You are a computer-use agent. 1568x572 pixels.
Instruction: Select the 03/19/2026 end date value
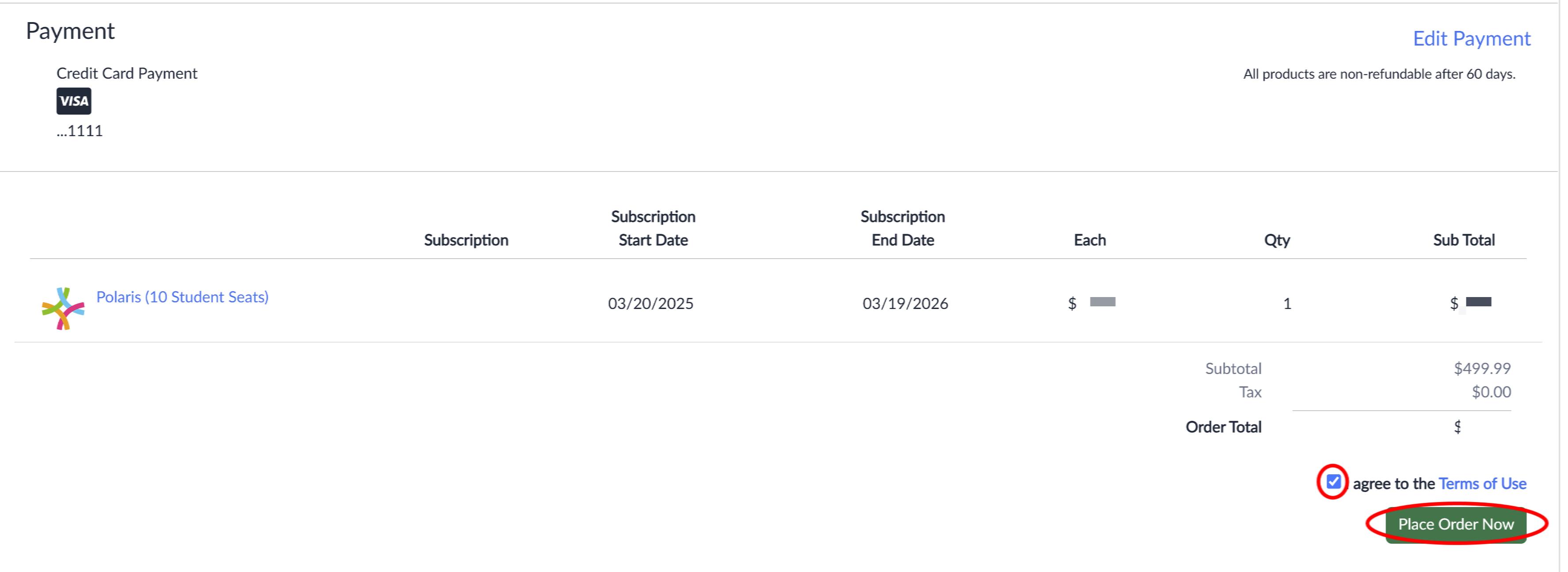coord(905,303)
